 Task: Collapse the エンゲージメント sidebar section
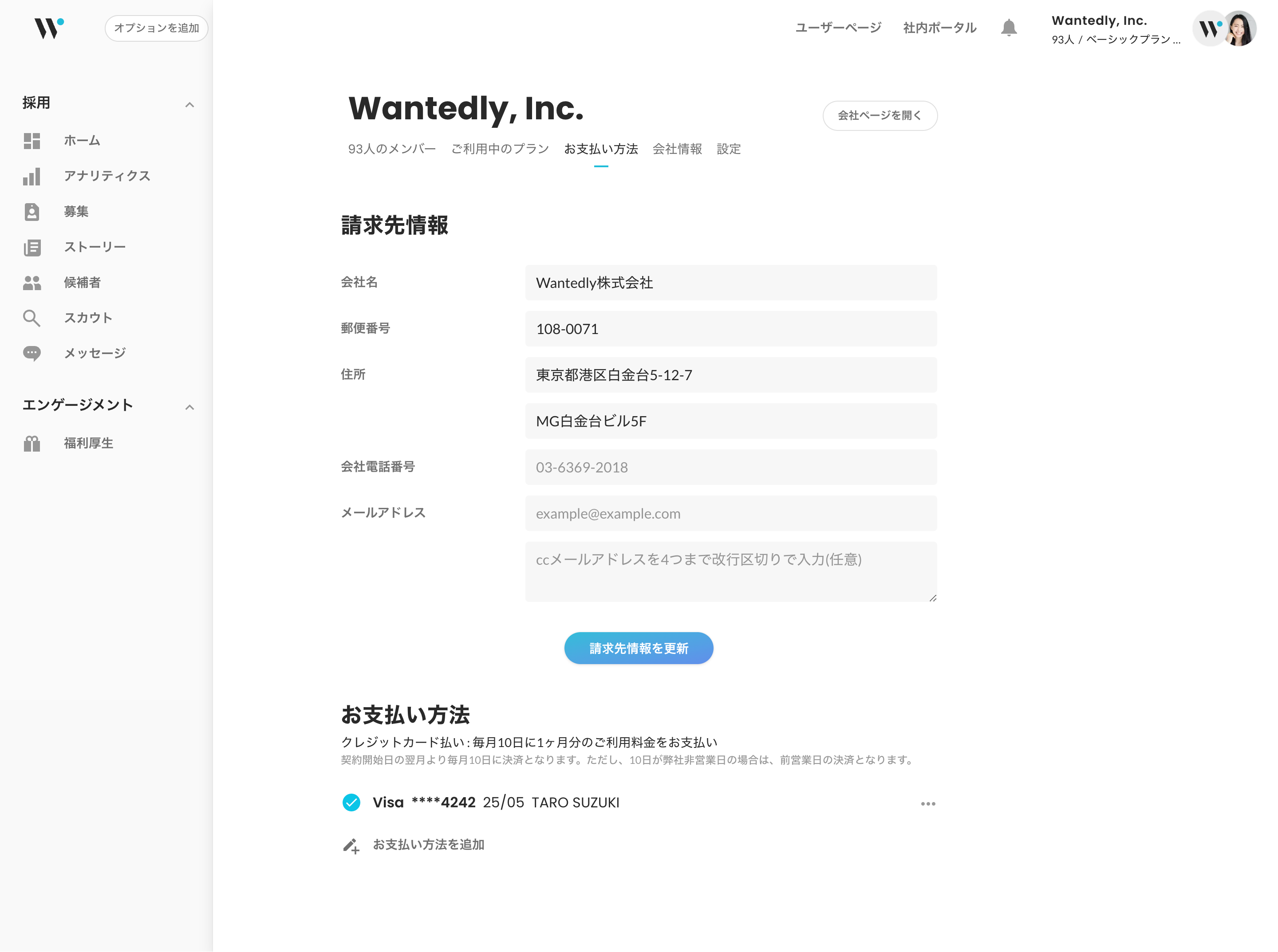point(189,407)
